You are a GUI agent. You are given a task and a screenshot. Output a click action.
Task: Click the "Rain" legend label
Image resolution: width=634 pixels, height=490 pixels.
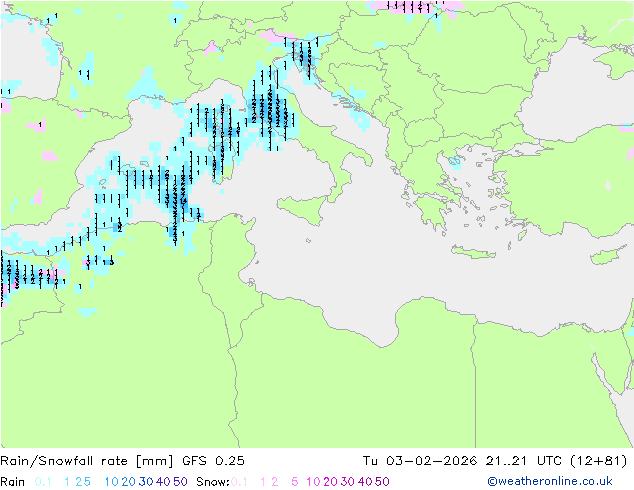(13, 482)
